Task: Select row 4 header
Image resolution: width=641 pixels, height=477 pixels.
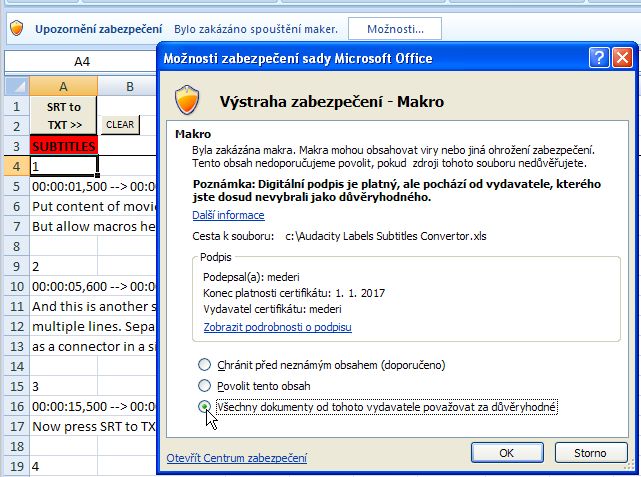Action: tap(17, 166)
